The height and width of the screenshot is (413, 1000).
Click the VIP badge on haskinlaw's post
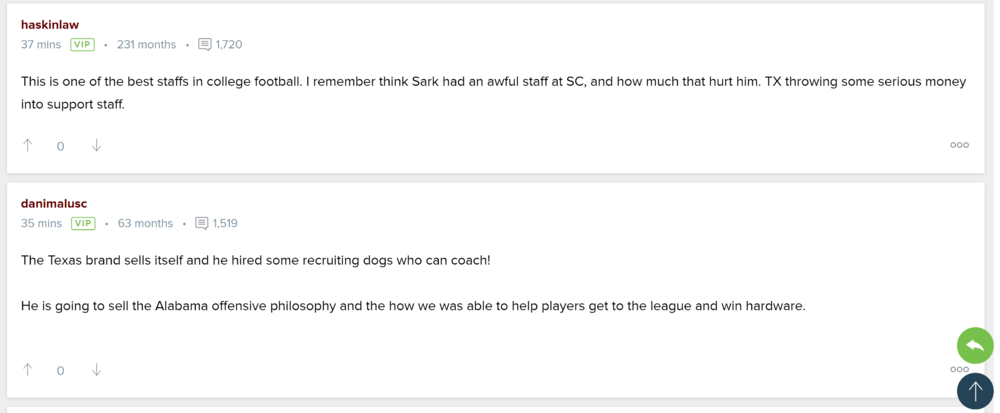pyautogui.click(x=83, y=45)
